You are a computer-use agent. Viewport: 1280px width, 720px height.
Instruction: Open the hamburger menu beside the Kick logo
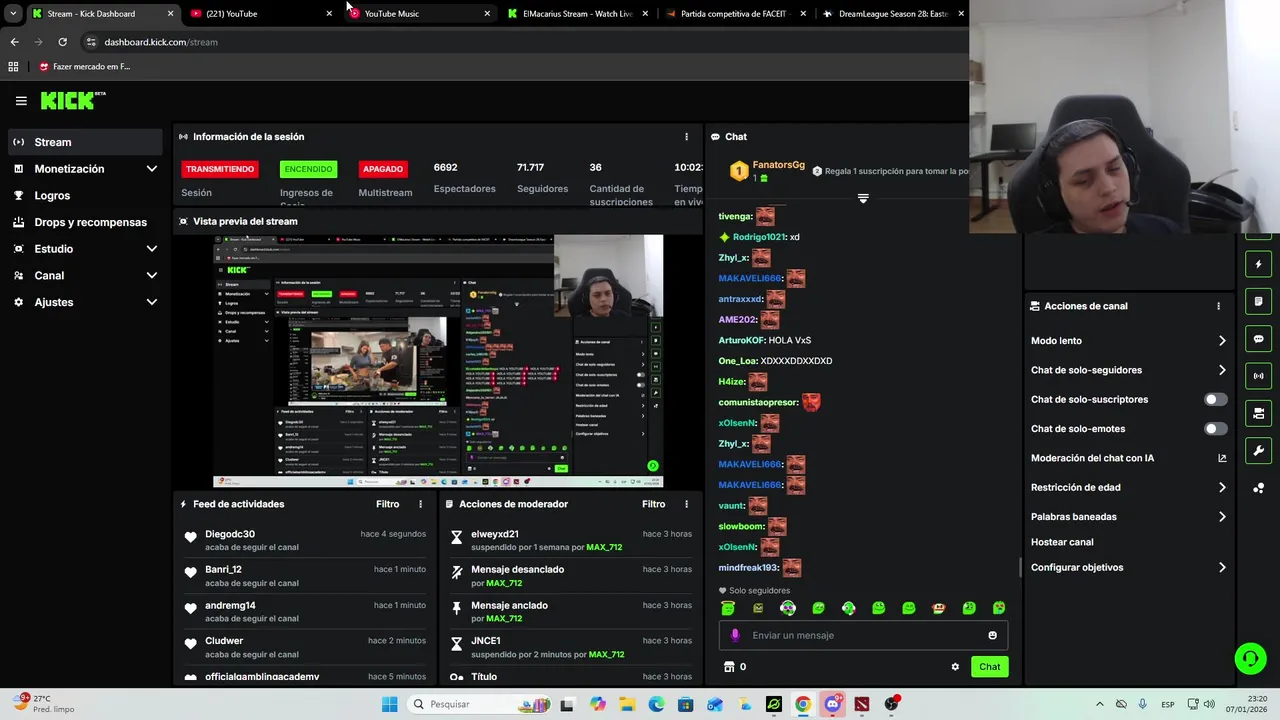[21, 101]
